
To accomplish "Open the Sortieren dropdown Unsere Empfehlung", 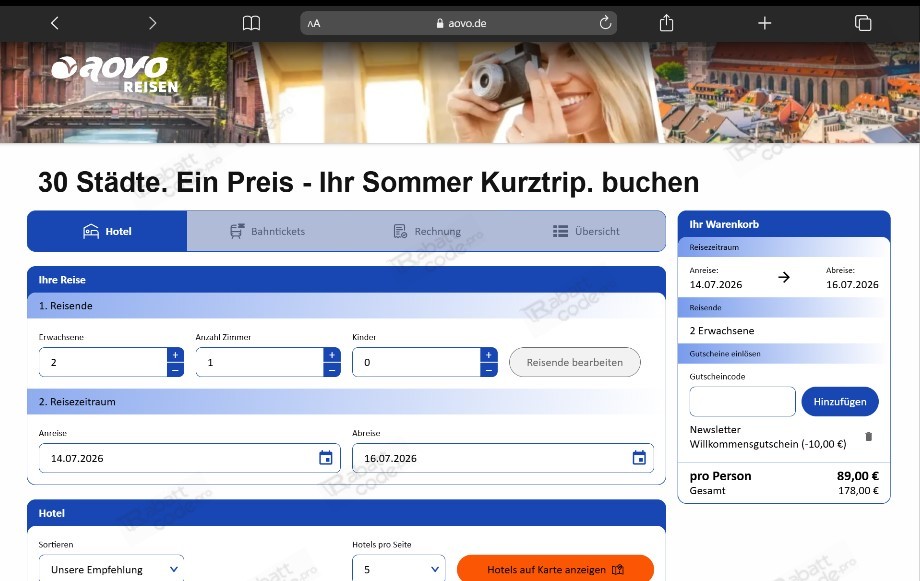I will pos(111,569).
